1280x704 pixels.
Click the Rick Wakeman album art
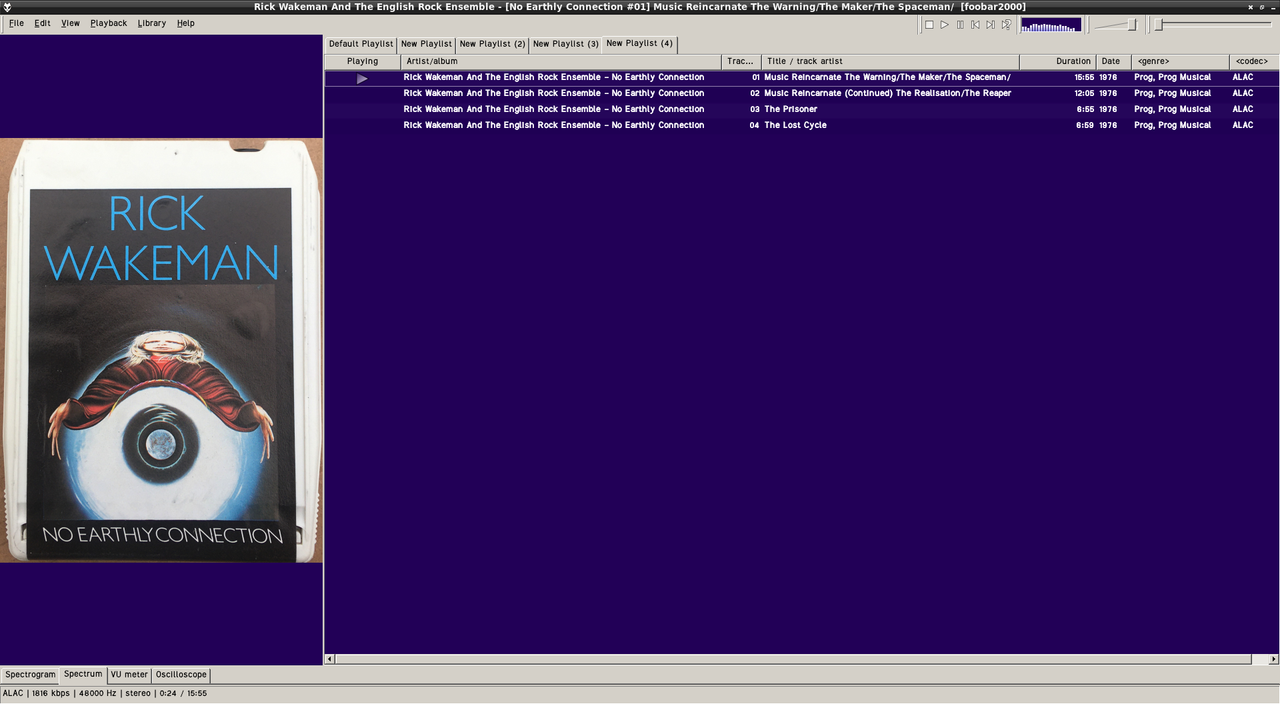pos(161,350)
